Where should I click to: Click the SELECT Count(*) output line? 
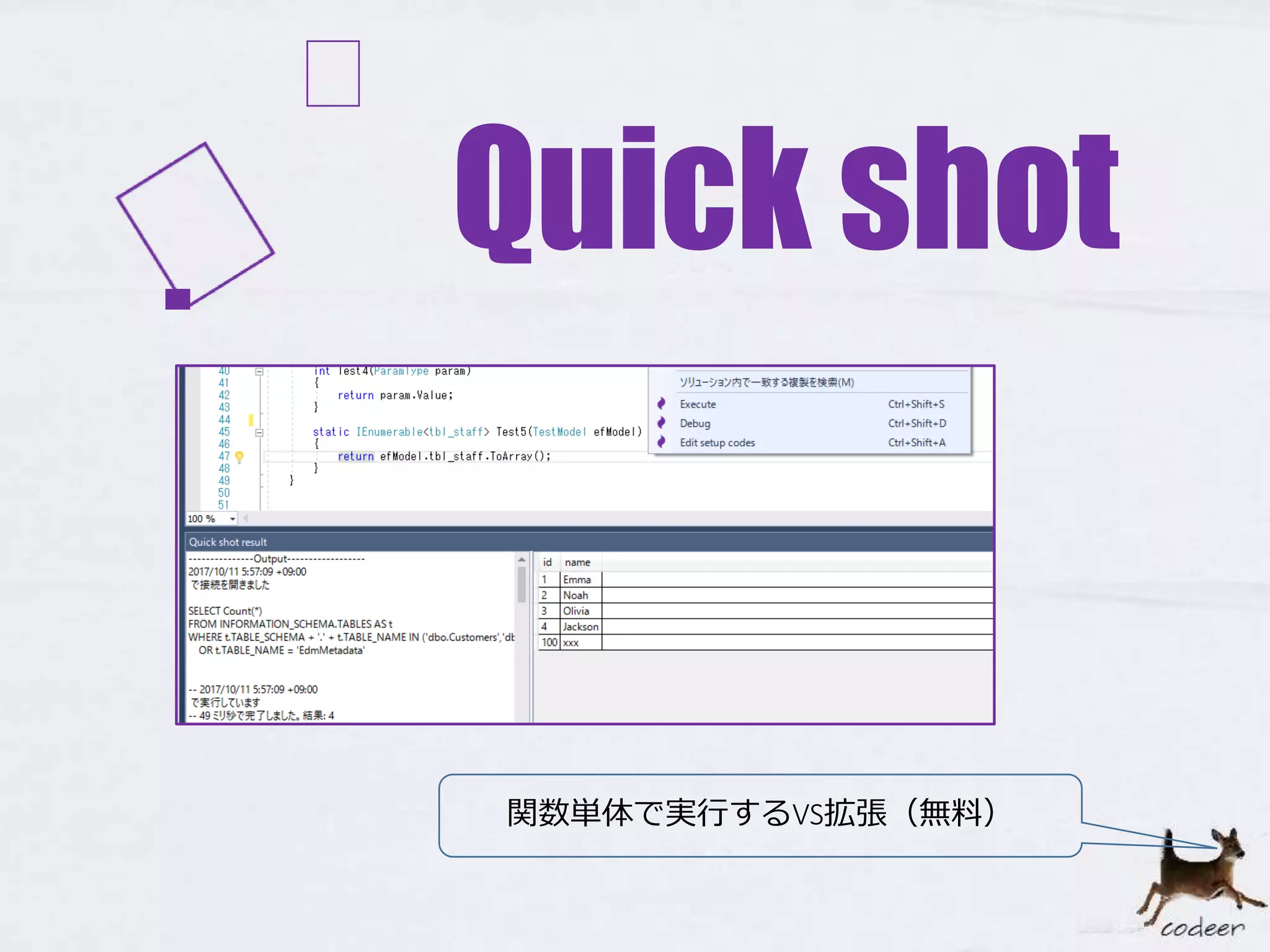coord(225,611)
